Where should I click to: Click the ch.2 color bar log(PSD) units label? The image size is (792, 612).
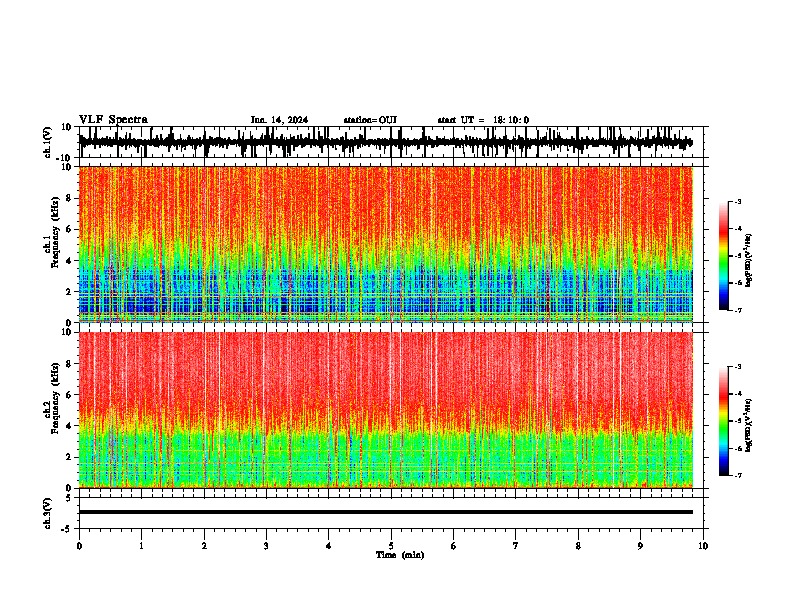point(749,425)
